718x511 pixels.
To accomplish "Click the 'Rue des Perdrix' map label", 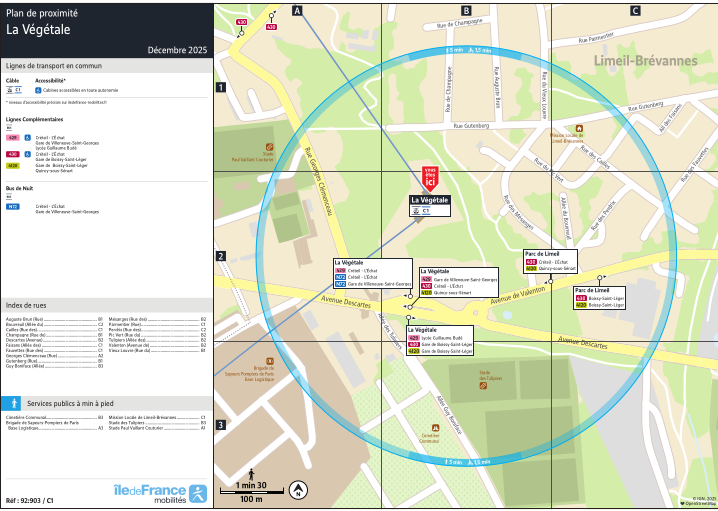I will 603,216.
